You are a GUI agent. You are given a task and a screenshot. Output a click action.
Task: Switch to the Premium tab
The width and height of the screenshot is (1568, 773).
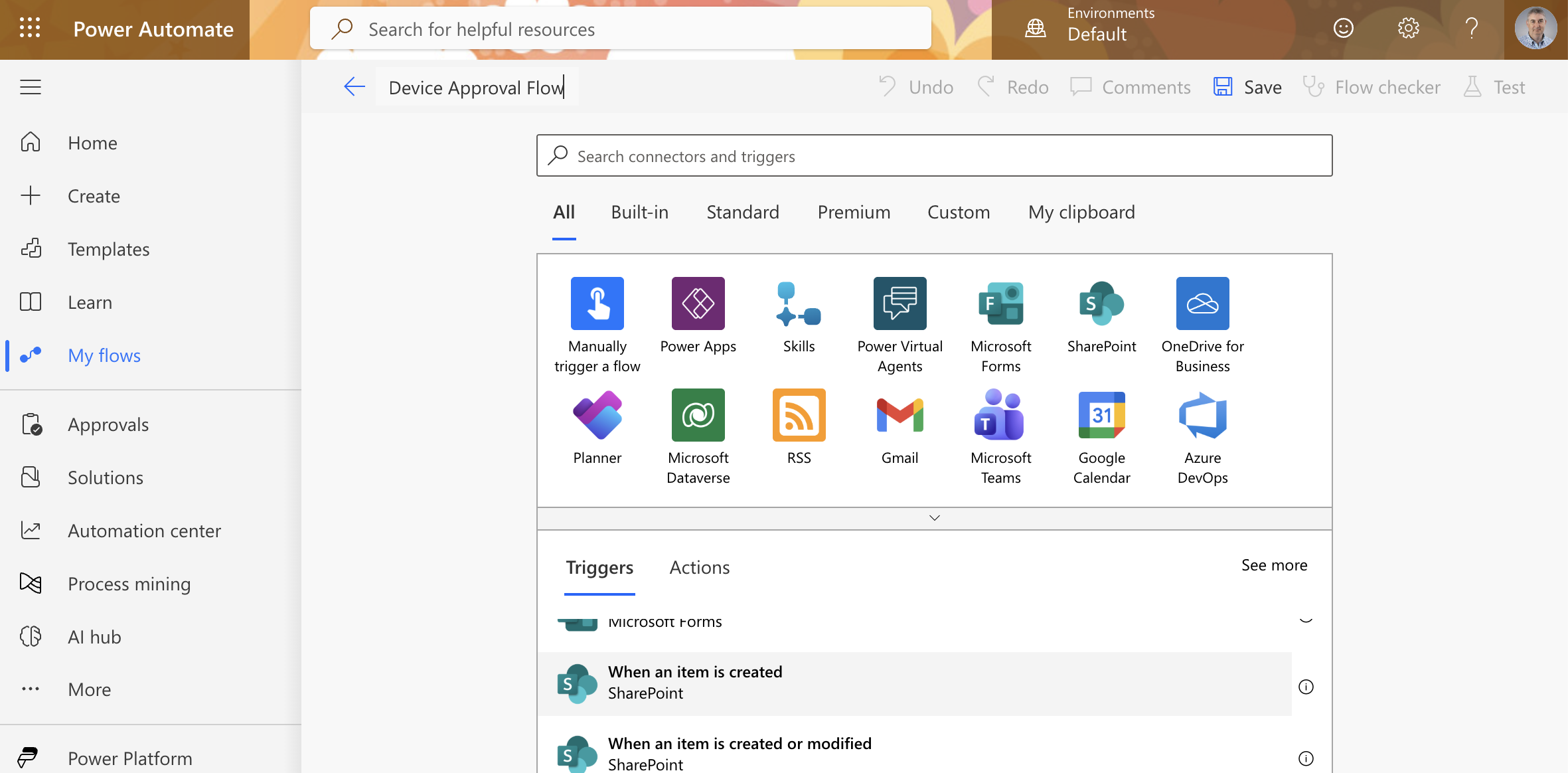coord(854,213)
